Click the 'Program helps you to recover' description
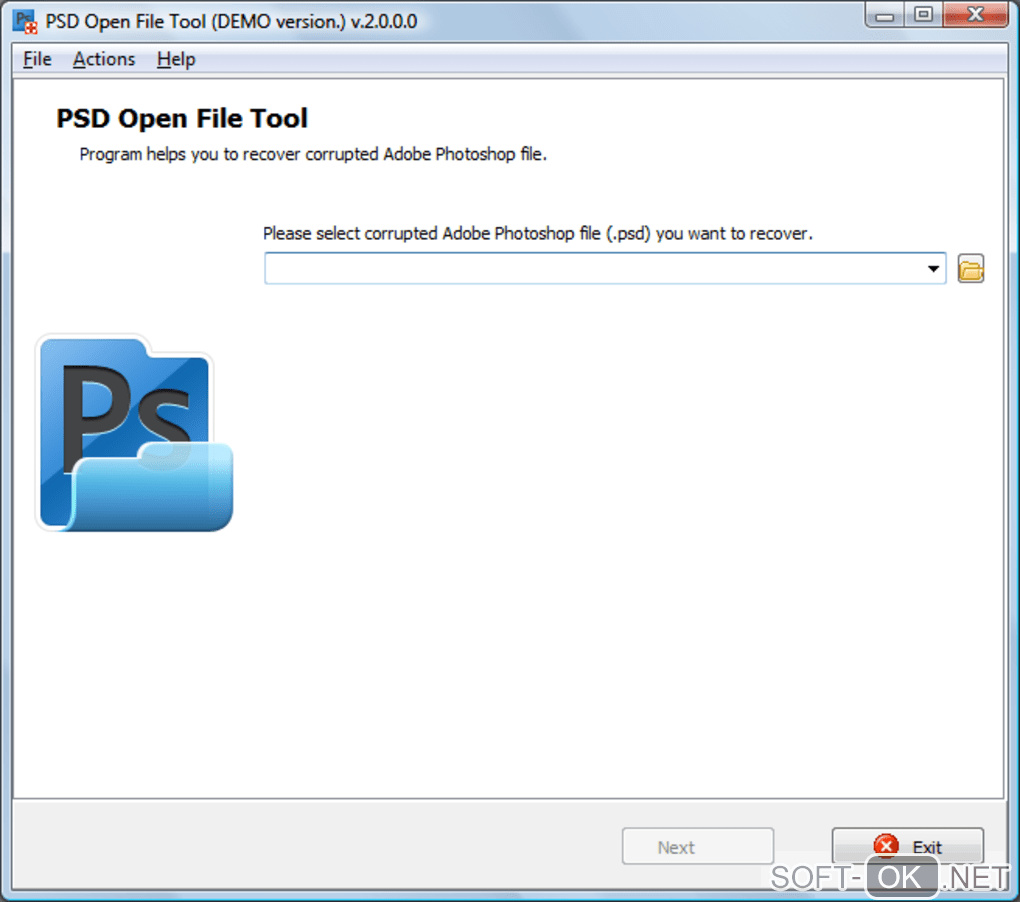The image size is (1020, 902). 313,154
